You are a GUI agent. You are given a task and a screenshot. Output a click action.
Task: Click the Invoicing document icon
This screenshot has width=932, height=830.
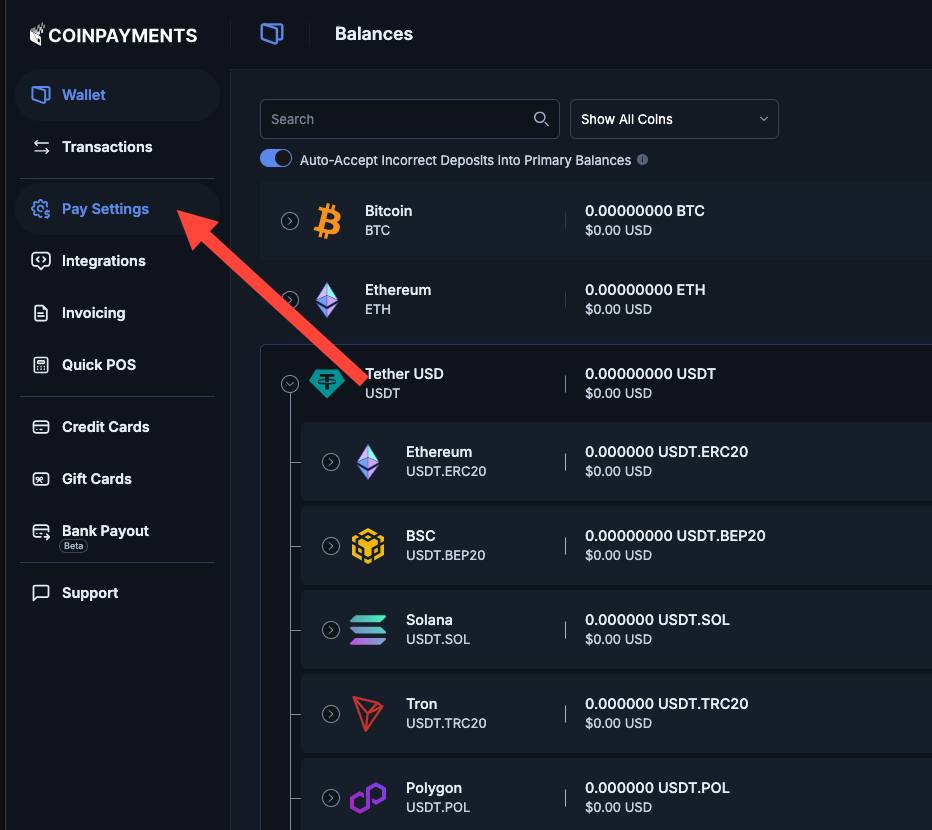pyautogui.click(x=40, y=313)
